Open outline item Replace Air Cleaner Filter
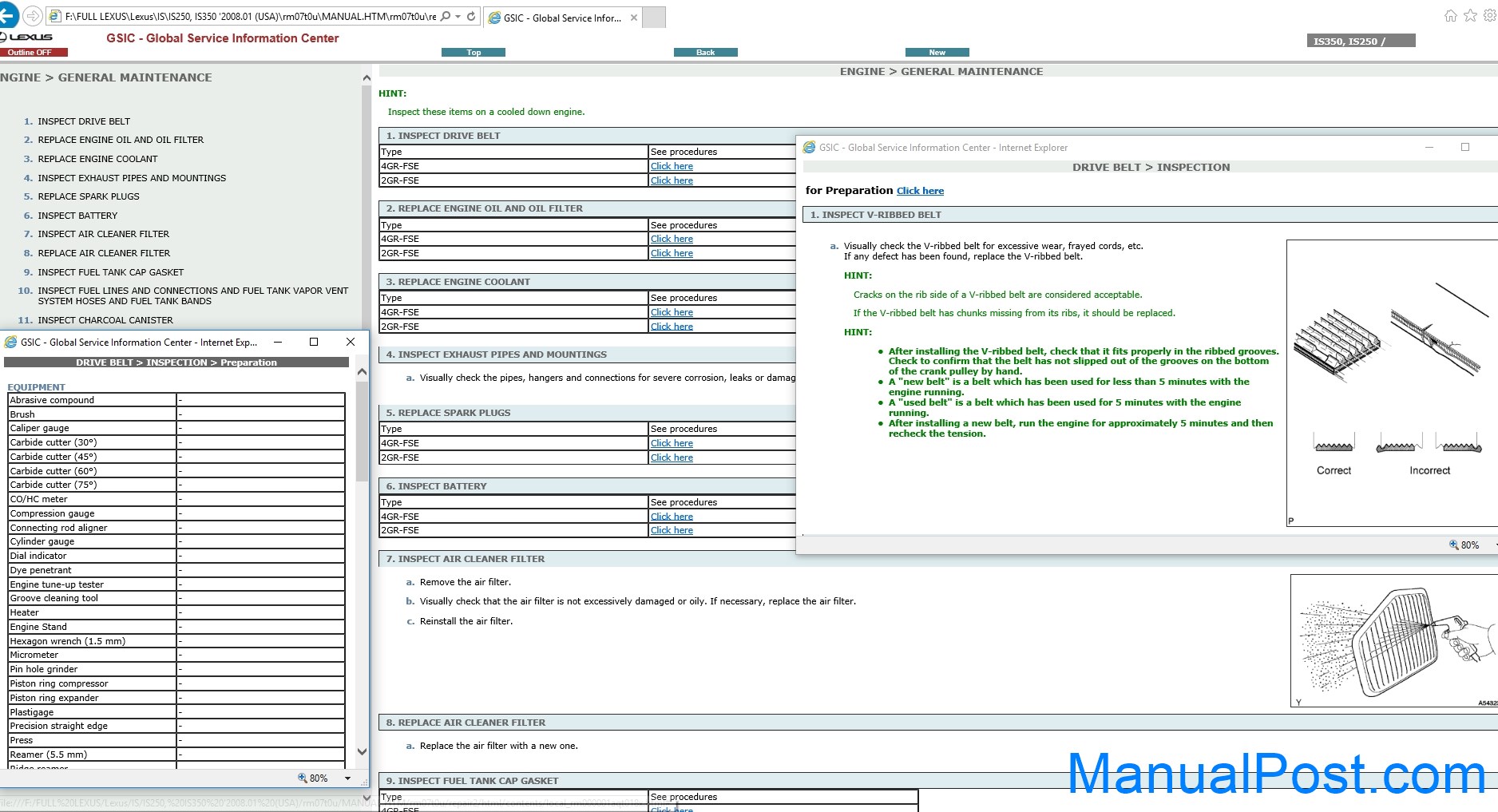The width and height of the screenshot is (1498, 812). pos(104,253)
